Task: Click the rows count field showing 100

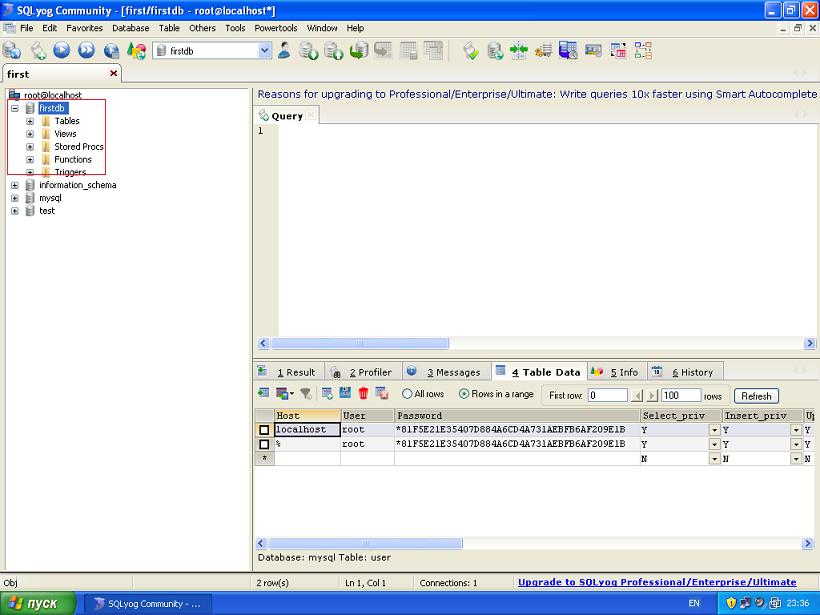Action: point(680,395)
